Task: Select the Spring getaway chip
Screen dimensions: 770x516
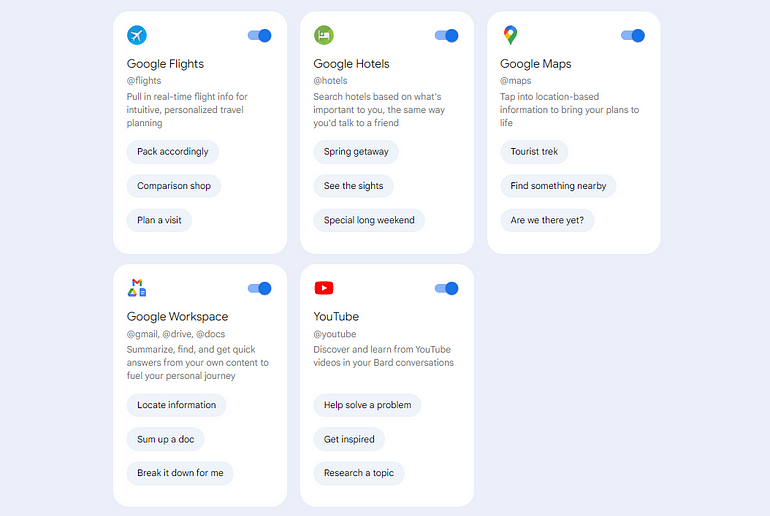Action: 356,152
